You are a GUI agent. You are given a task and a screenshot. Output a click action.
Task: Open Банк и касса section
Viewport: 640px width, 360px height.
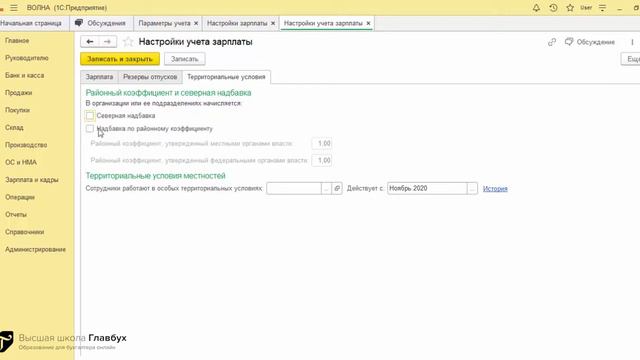coord(24,76)
